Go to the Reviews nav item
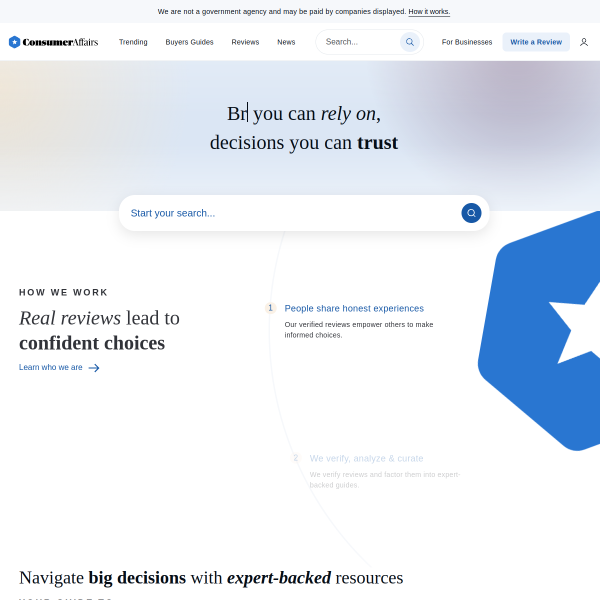The image size is (600, 600). point(245,42)
